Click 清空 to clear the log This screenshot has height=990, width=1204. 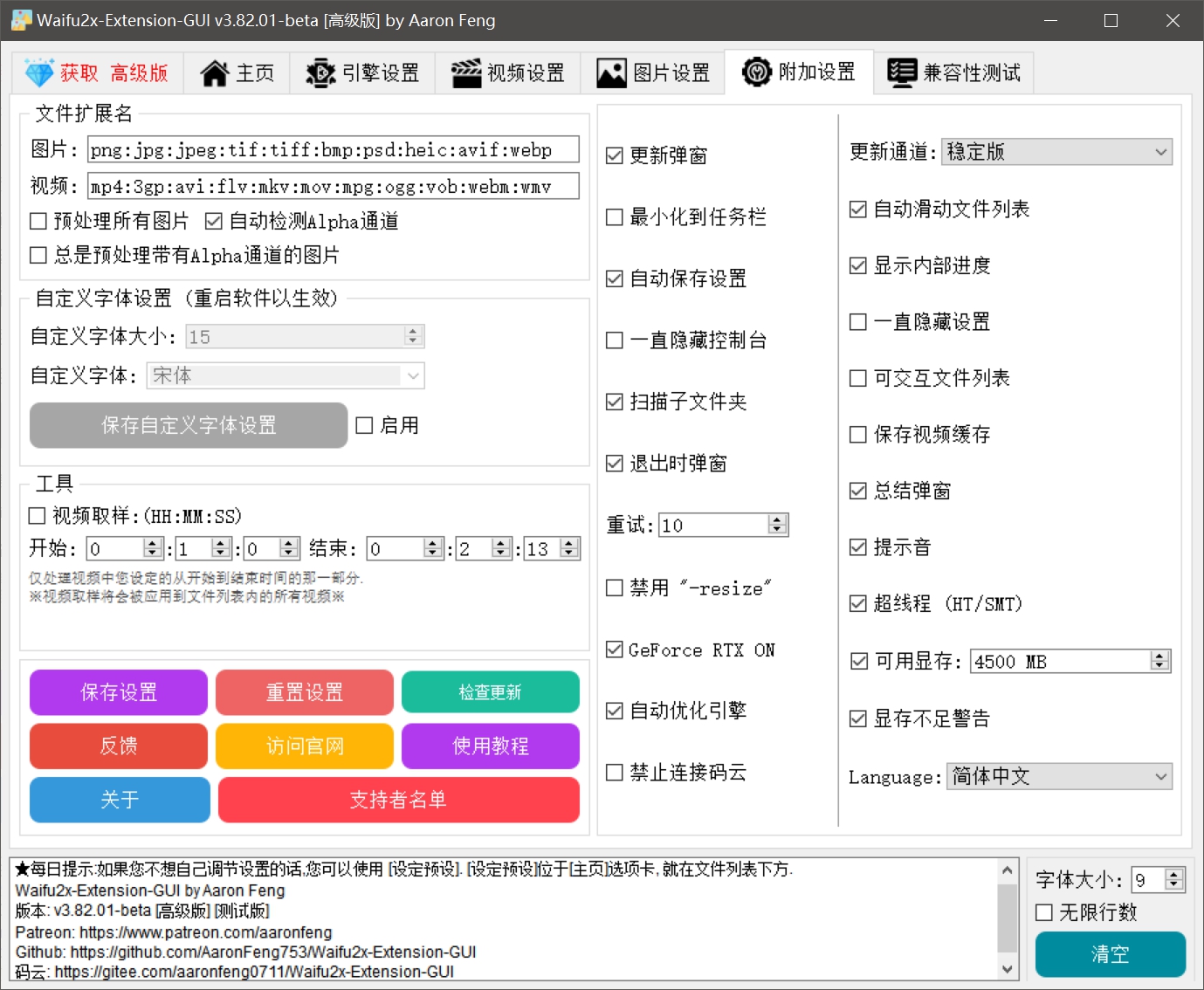(1111, 955)
